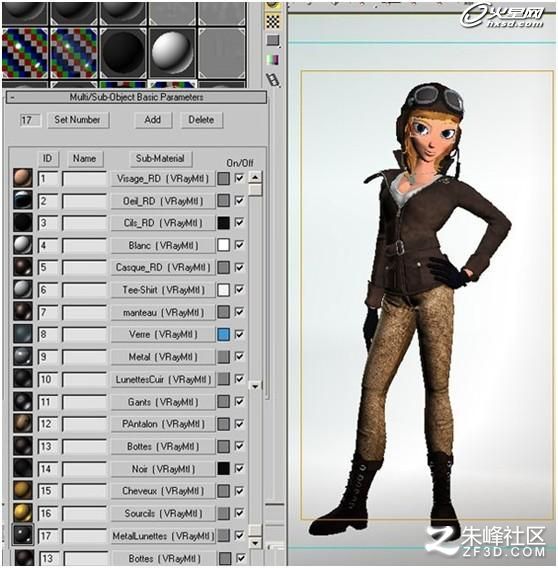This screenshot has width=558, height=568.
Task: Click the ID field for Tee-Shirt material
Action: pyautogui.click(x=47, y=290)
